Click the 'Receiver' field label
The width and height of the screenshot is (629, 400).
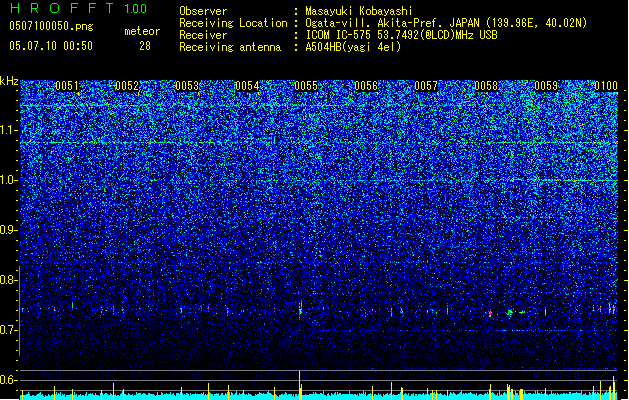[x=203, y=35]
